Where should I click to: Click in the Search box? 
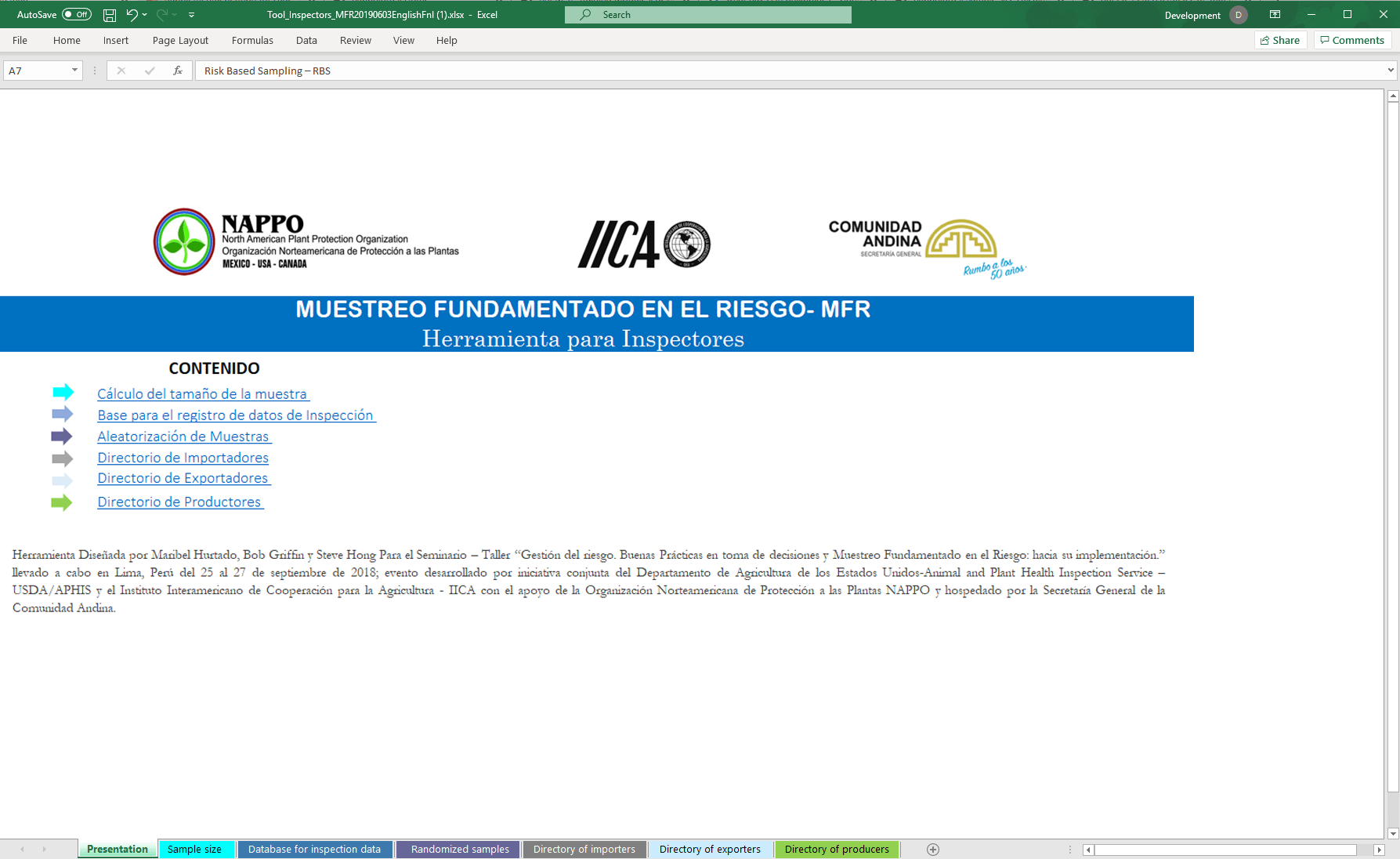707,15
